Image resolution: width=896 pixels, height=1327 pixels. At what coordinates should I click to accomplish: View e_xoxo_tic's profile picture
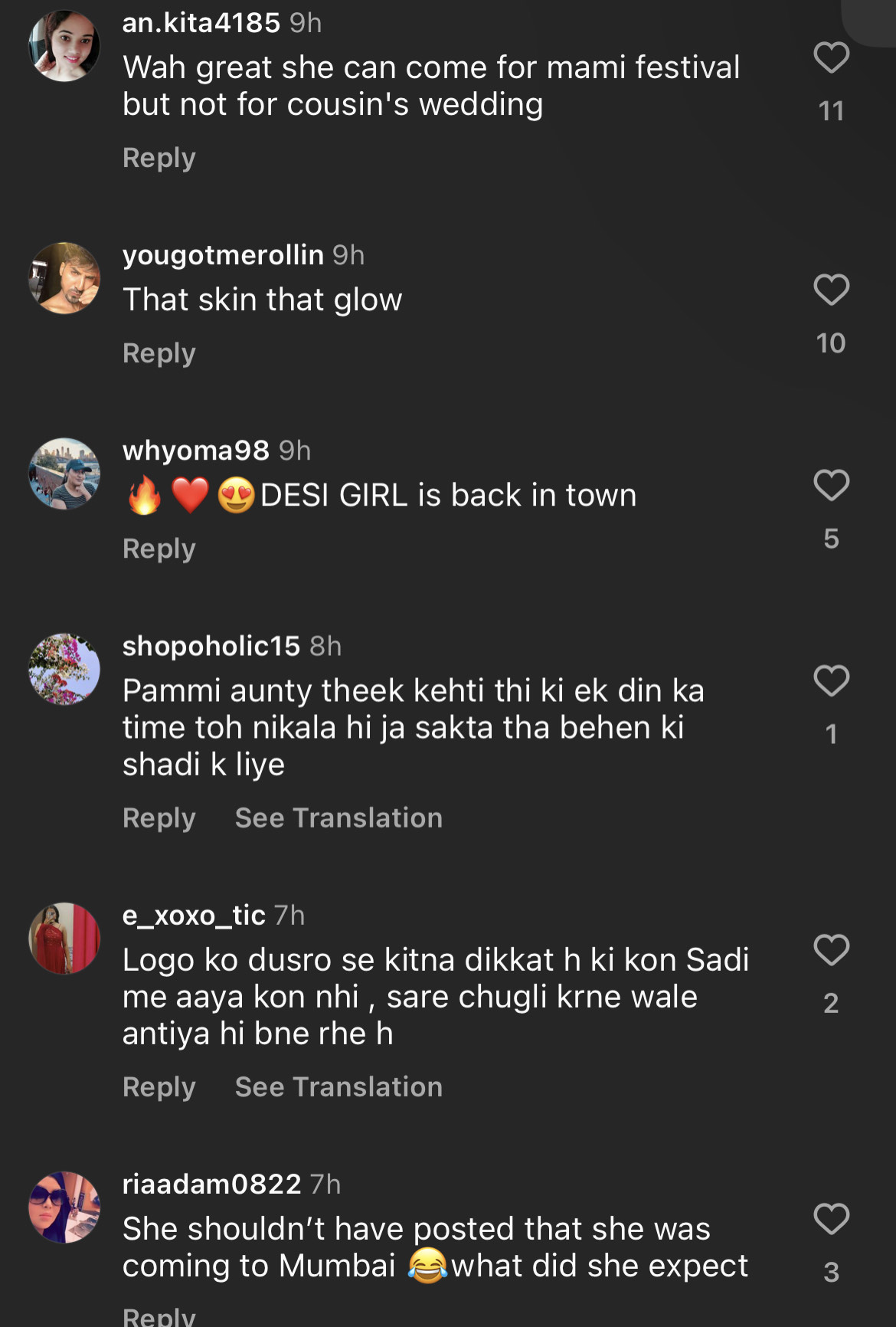pyautogui.click(x=64, y=938)
